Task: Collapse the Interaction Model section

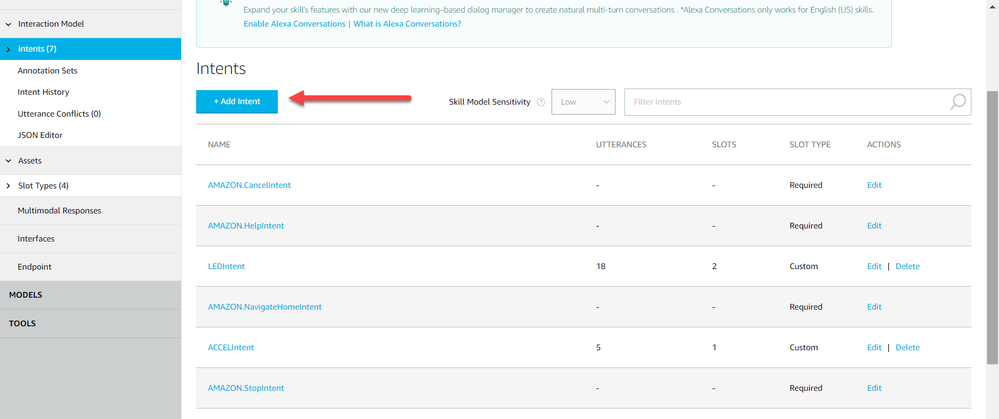Action: tap(9, 23)
